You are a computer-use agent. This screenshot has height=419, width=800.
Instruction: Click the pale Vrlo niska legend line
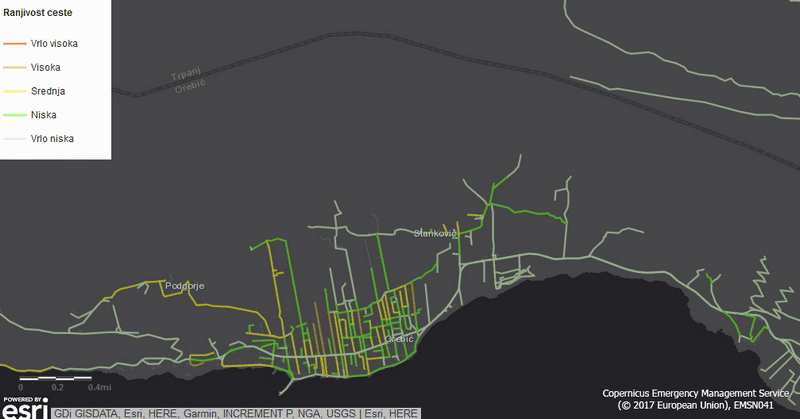15,139
